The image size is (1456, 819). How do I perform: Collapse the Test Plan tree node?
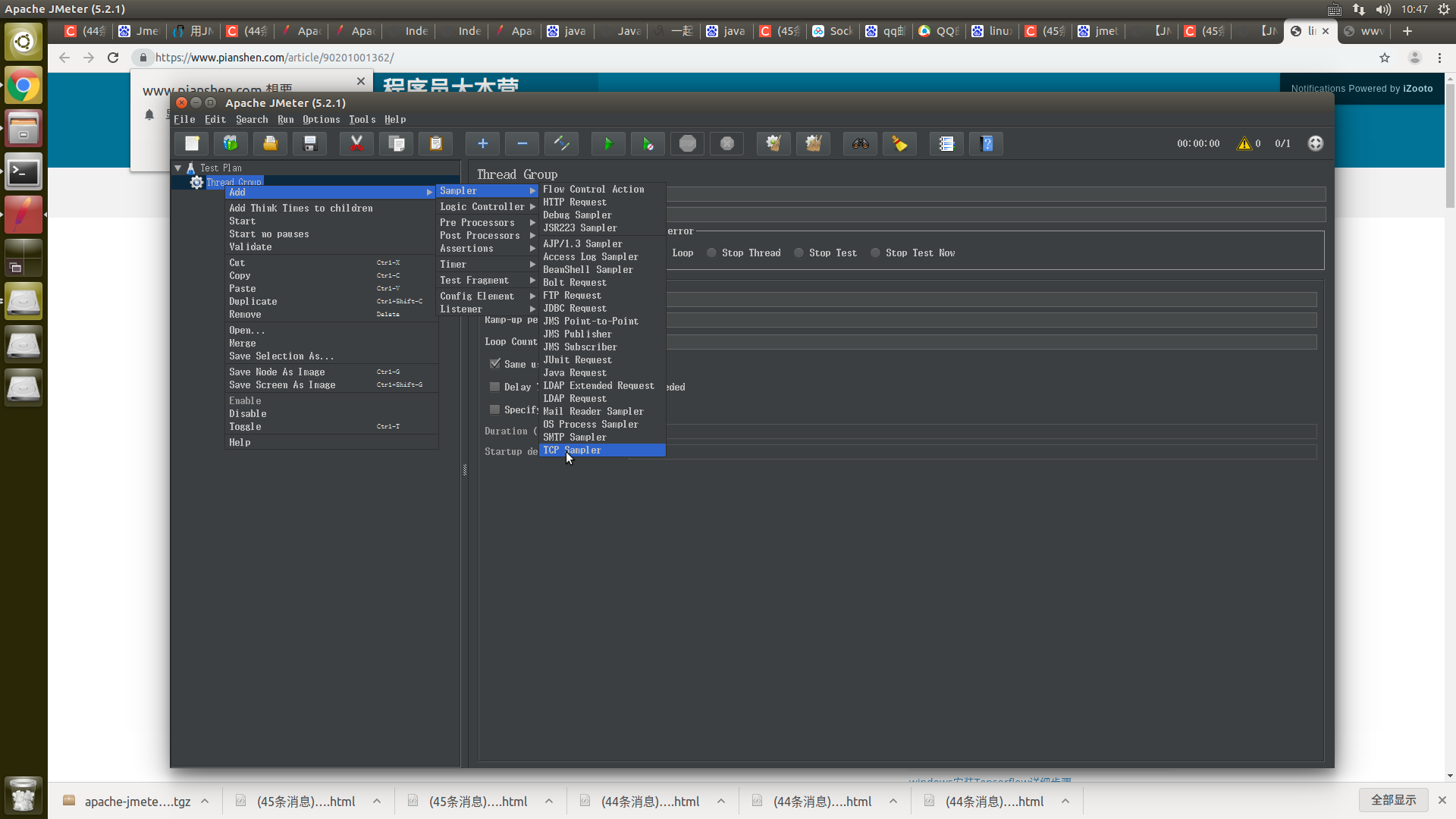[178, 168]
